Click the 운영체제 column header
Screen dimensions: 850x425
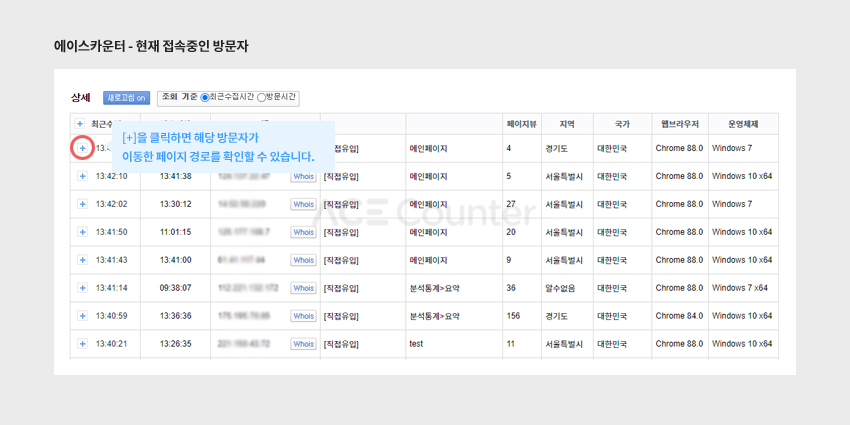[743, 124]
